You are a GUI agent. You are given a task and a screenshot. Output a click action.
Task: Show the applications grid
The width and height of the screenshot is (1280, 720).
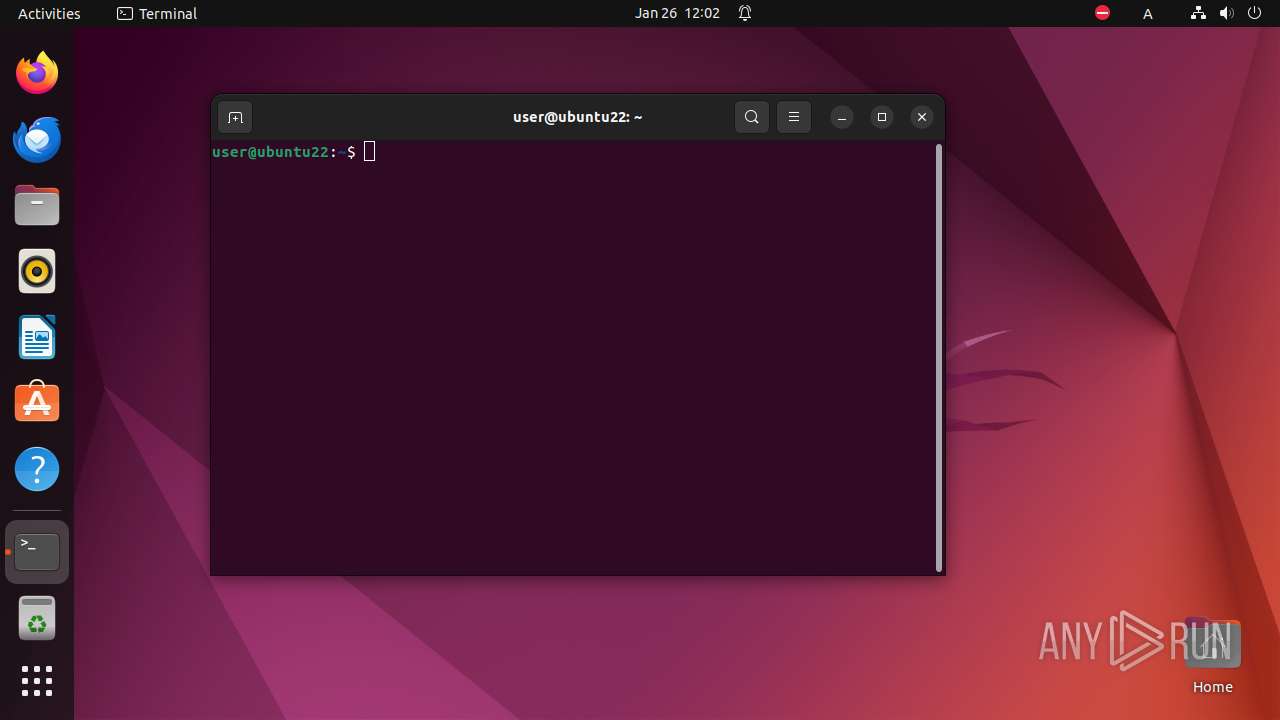click(x=37, y=681)
